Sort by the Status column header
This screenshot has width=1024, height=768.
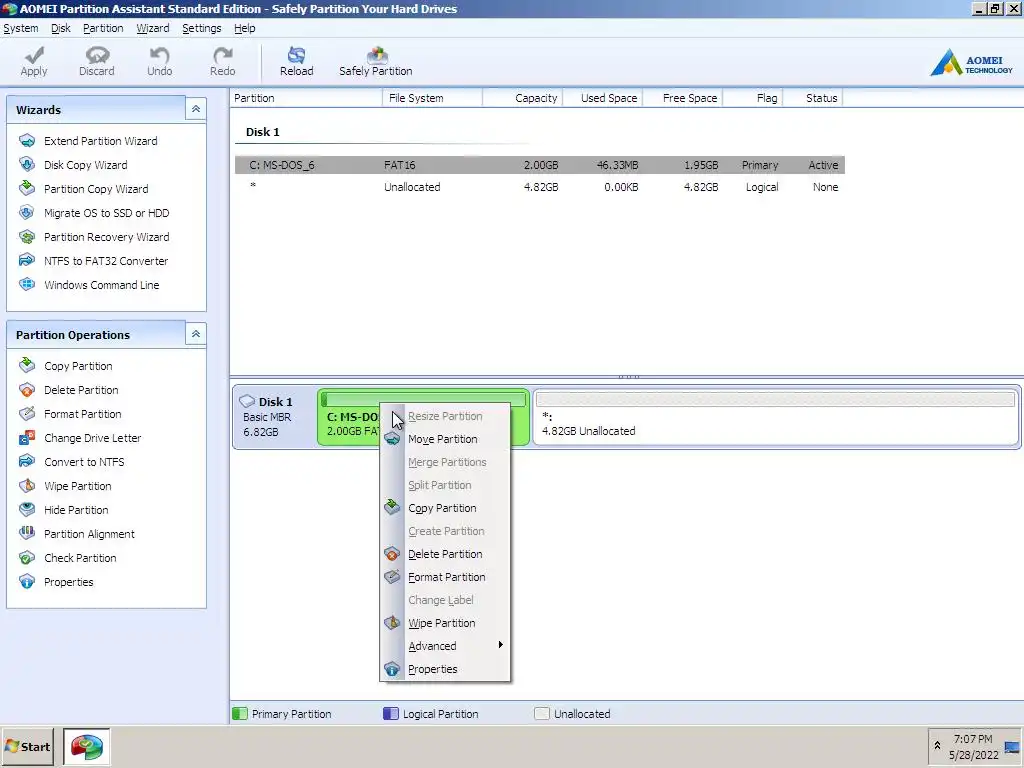[x=813, y=98]
